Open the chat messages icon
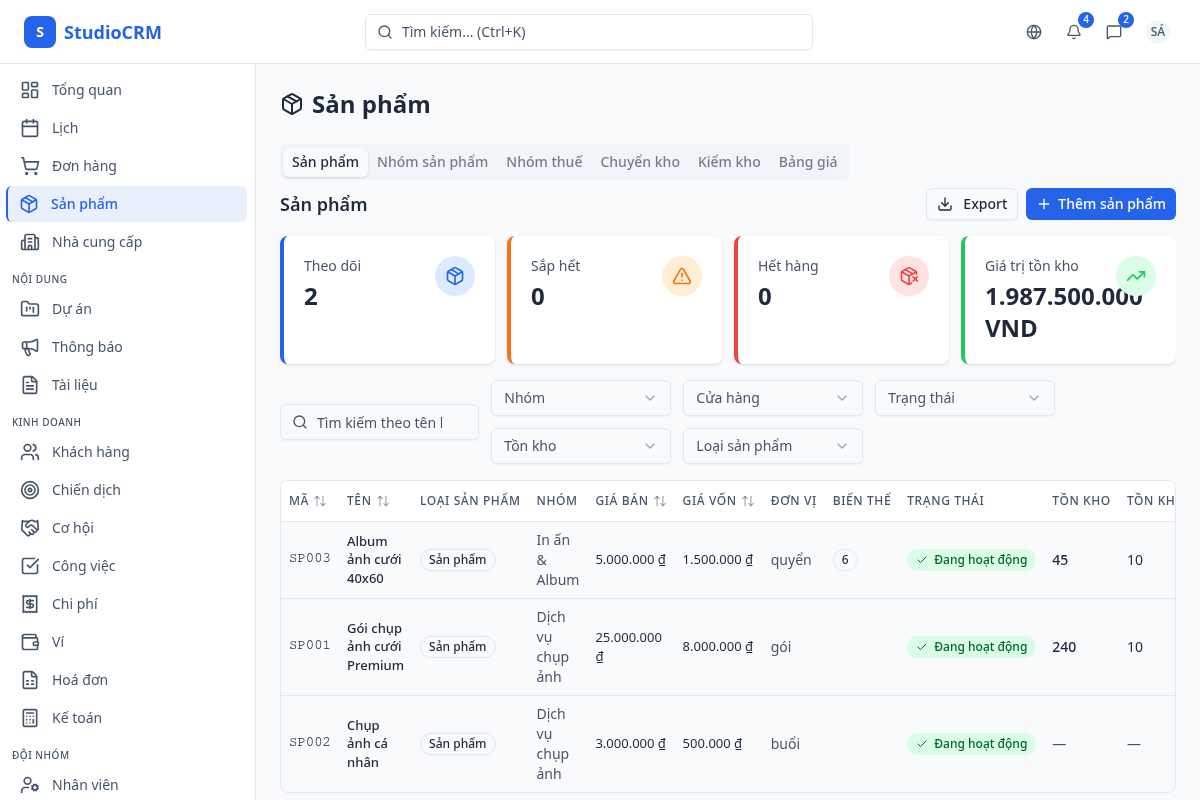Screen dimensions: 1200x800 (x=1114, y=32)
